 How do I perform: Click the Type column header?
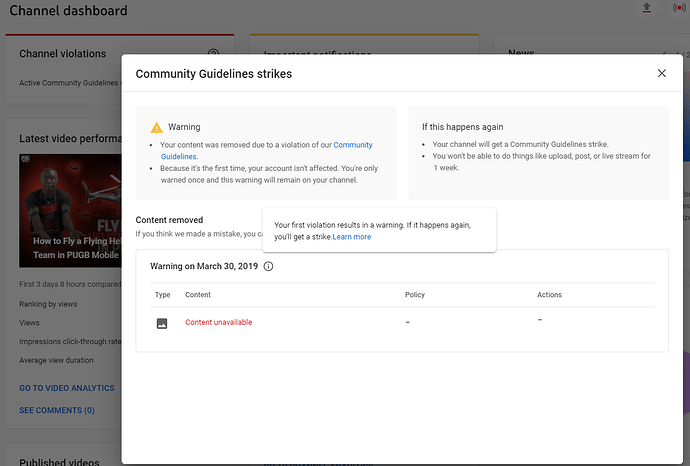coord(162,295)
